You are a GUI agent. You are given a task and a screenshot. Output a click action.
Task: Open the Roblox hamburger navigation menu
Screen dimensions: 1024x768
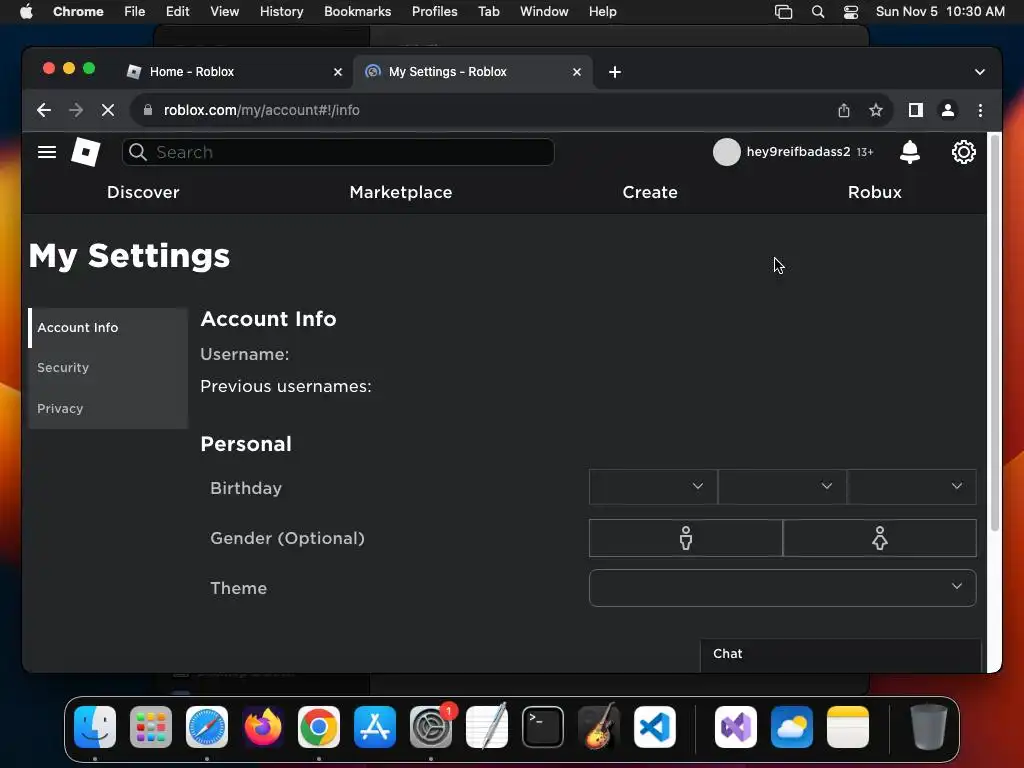tap(46, 152)
